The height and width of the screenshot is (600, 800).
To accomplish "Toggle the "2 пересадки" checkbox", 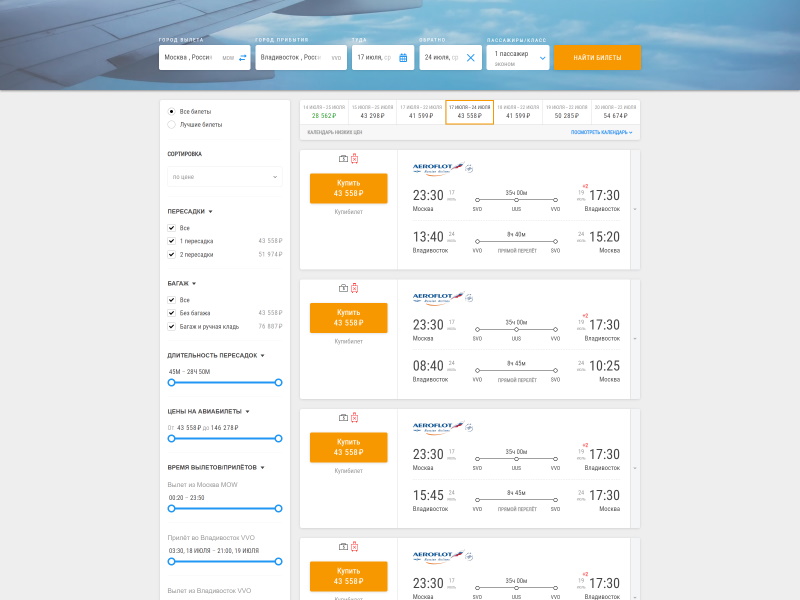I will click(x=171, y=254).
